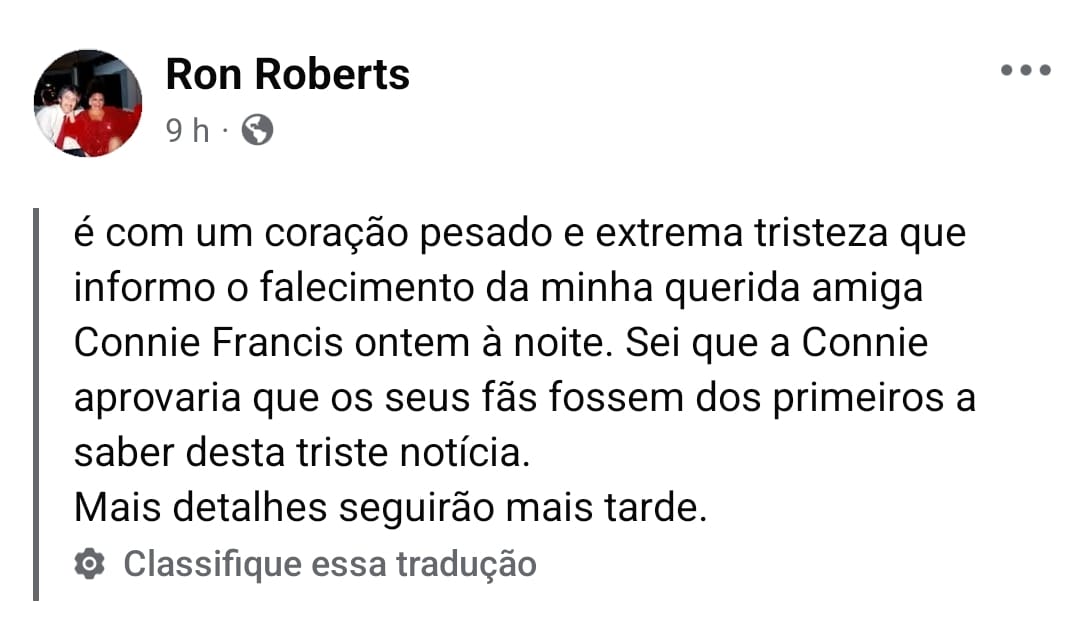Click the grey vertical translation quote bar
The height and width of the screenshot is (623, 1080).
(x=37, y=404)
